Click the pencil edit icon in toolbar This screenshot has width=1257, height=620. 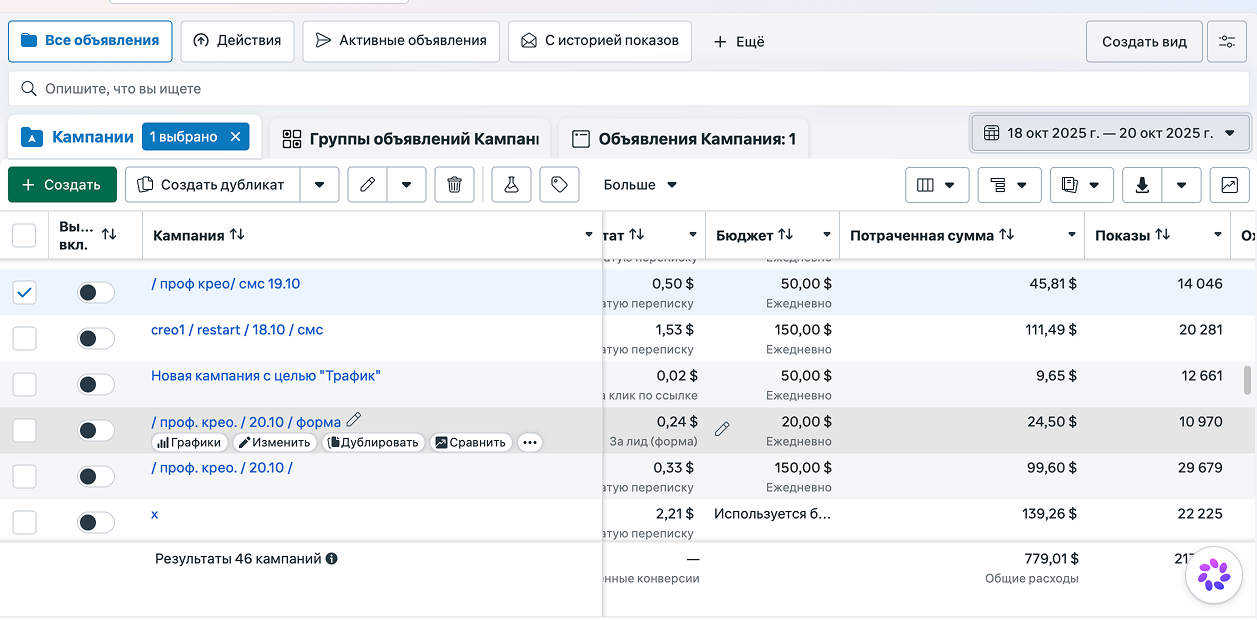click(x=367, y=185)
